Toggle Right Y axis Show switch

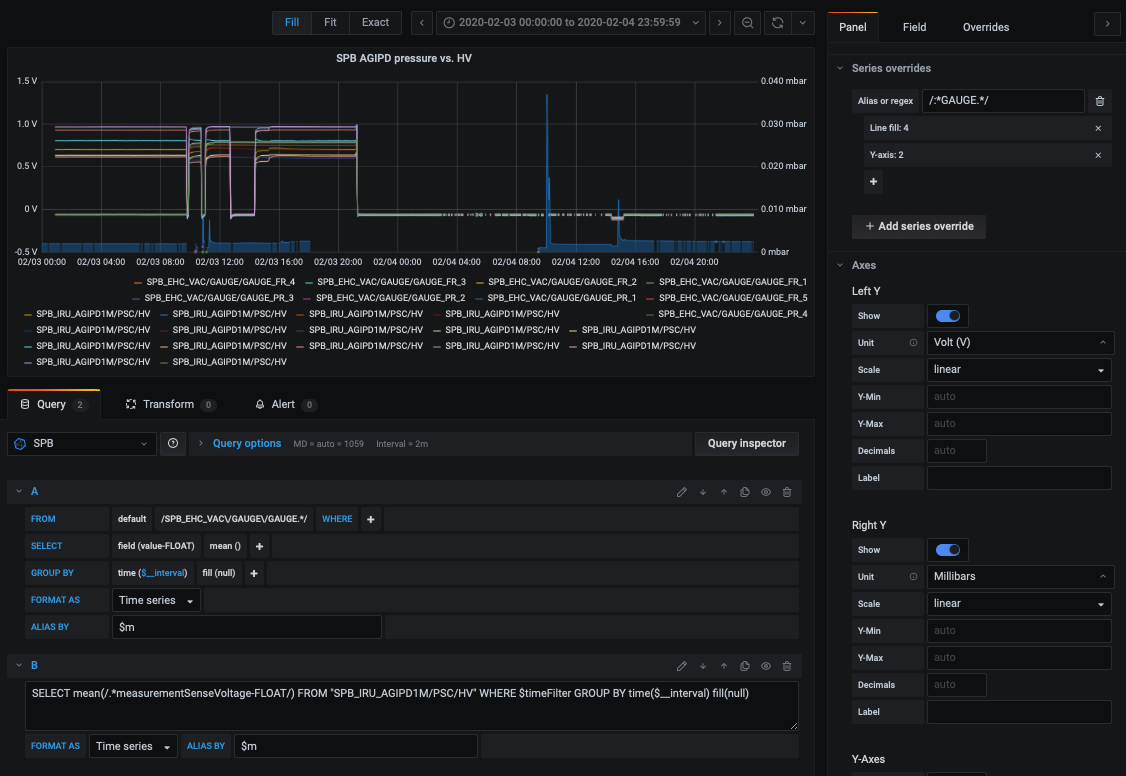[947, 550]
